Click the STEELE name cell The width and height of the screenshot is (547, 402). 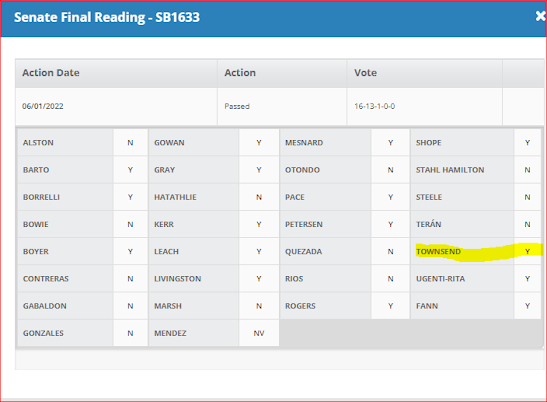(x=462, y=197)
